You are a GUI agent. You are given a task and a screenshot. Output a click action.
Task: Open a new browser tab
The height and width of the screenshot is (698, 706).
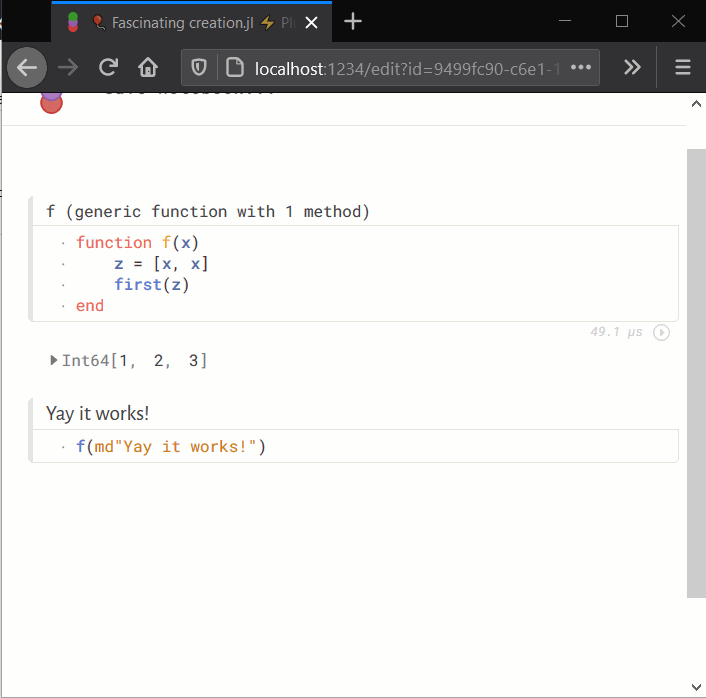[x=353, y=22]
